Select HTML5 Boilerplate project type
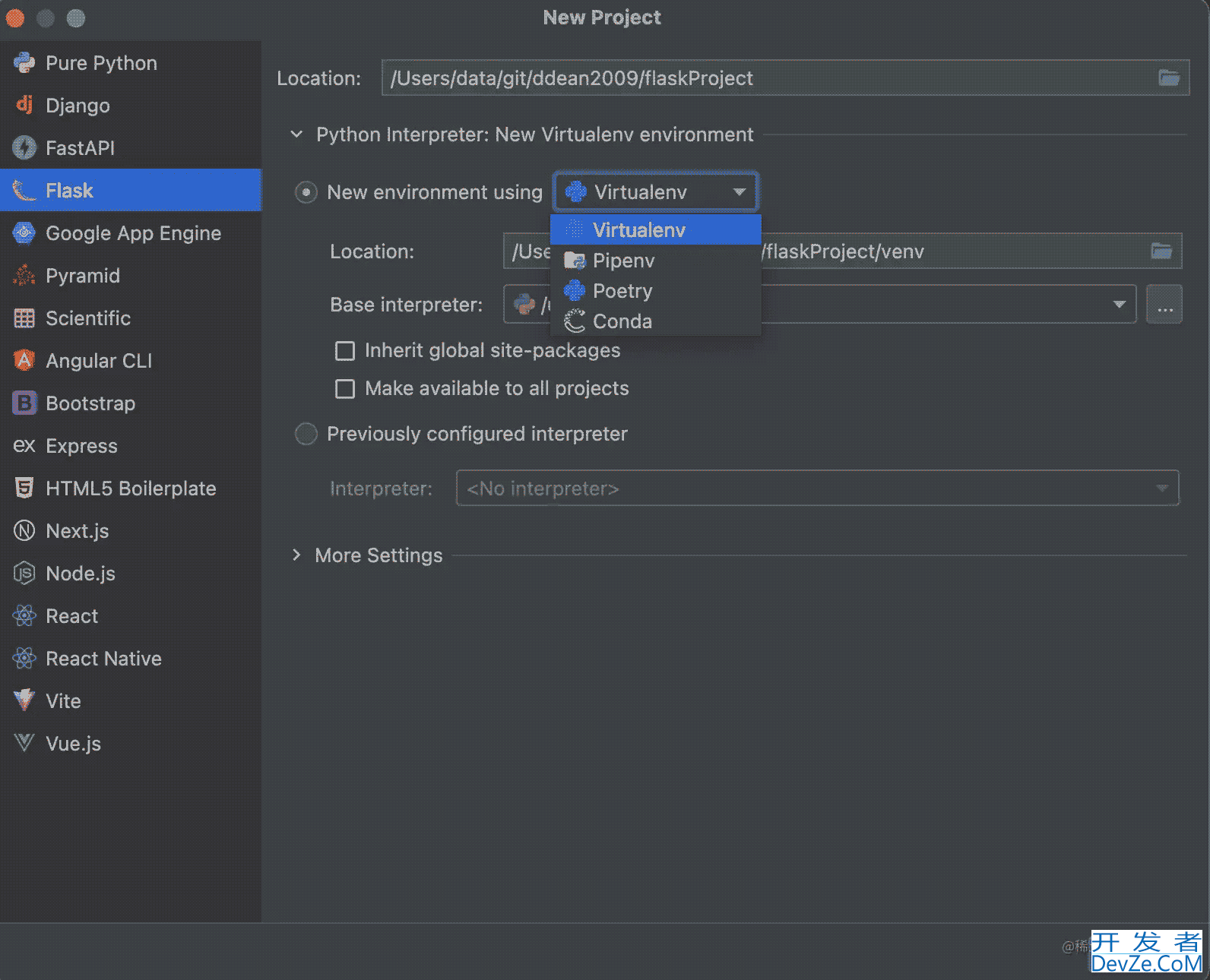 tap(131, 488)
